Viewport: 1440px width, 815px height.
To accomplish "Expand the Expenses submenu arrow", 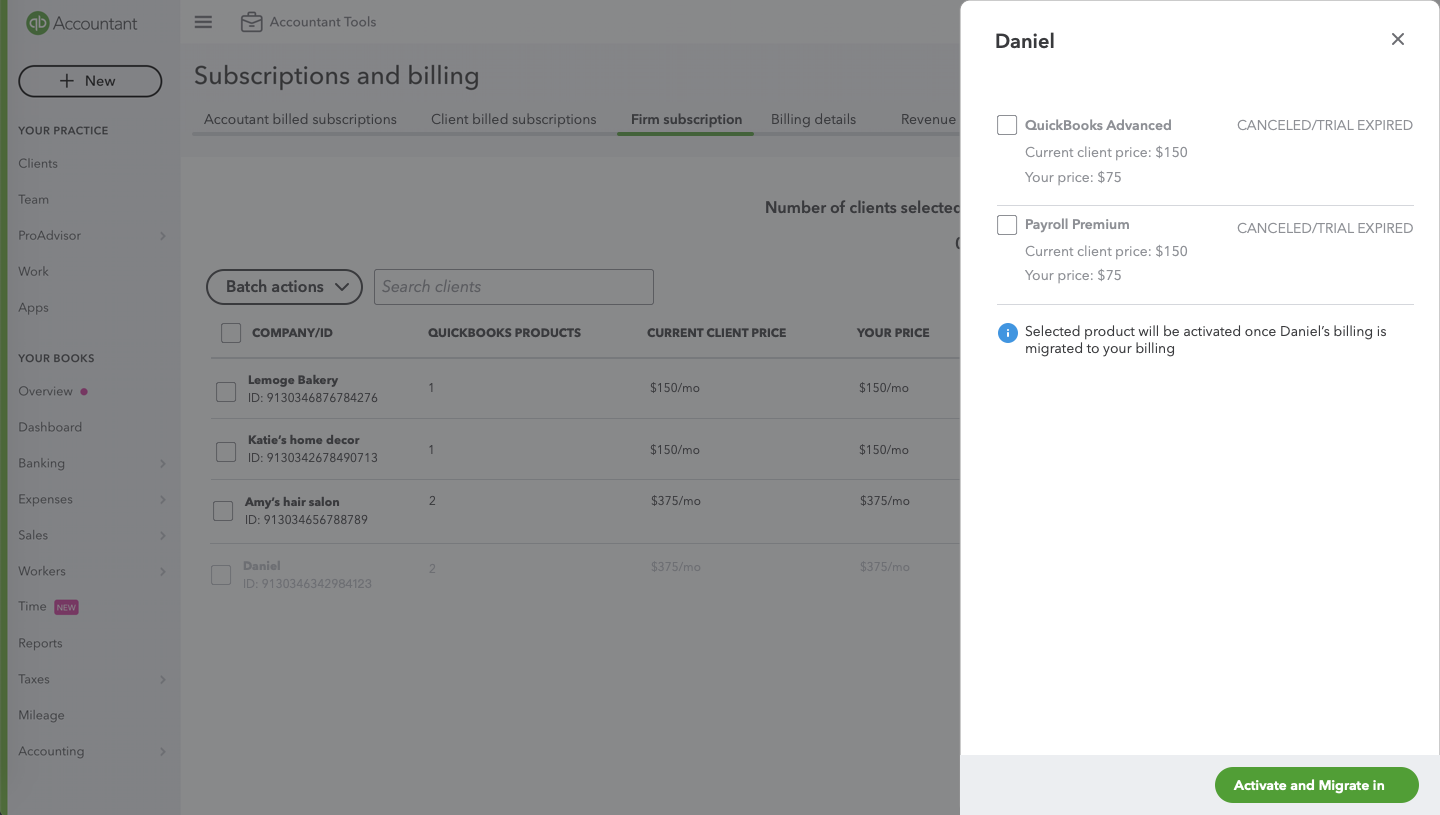I will tap(162, 500).
